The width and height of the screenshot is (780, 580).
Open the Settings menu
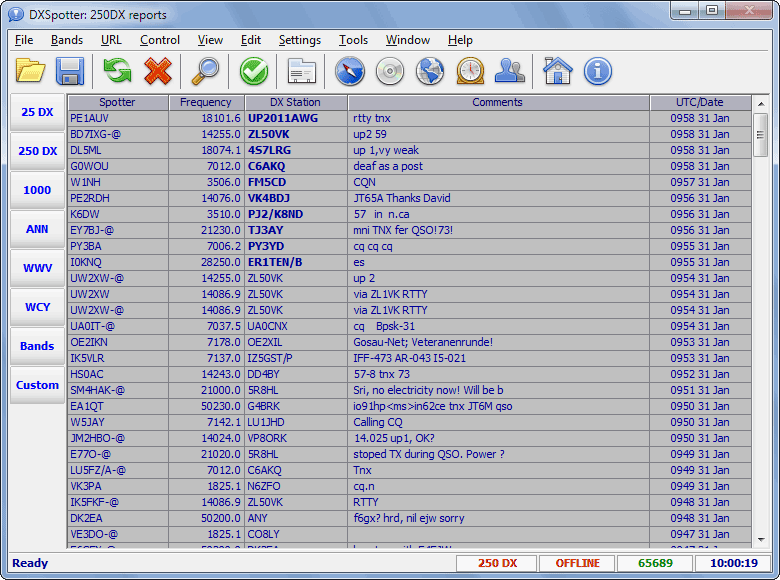pos(299,40)
